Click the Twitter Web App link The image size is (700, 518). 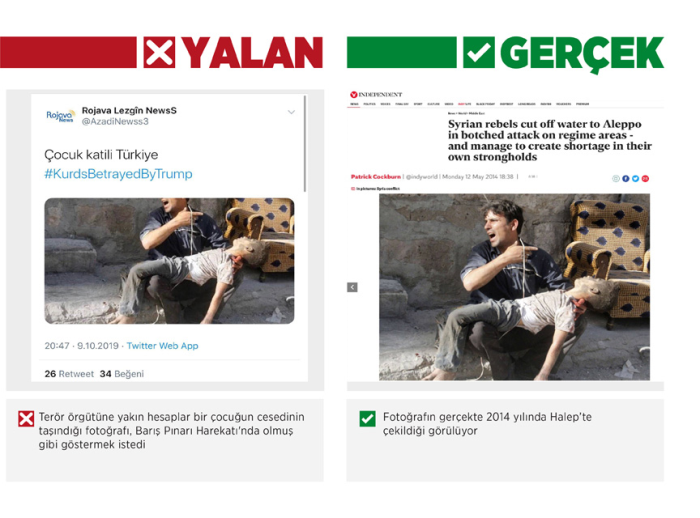162,346
